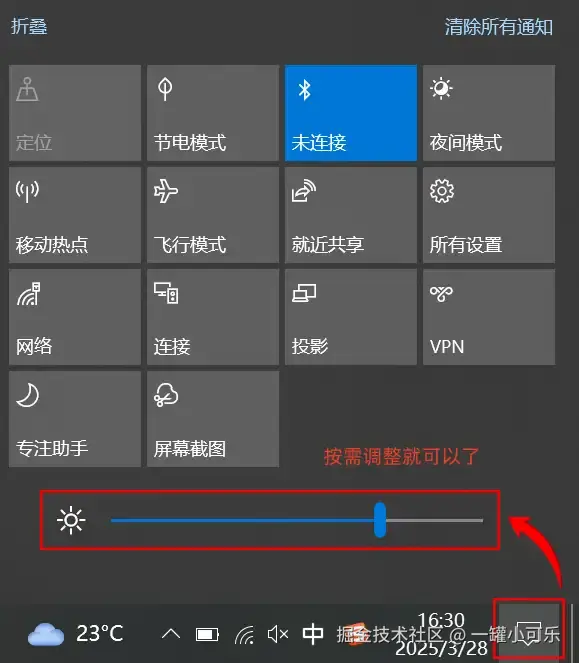Turn on 飞行模式 airplane mode

213,215
